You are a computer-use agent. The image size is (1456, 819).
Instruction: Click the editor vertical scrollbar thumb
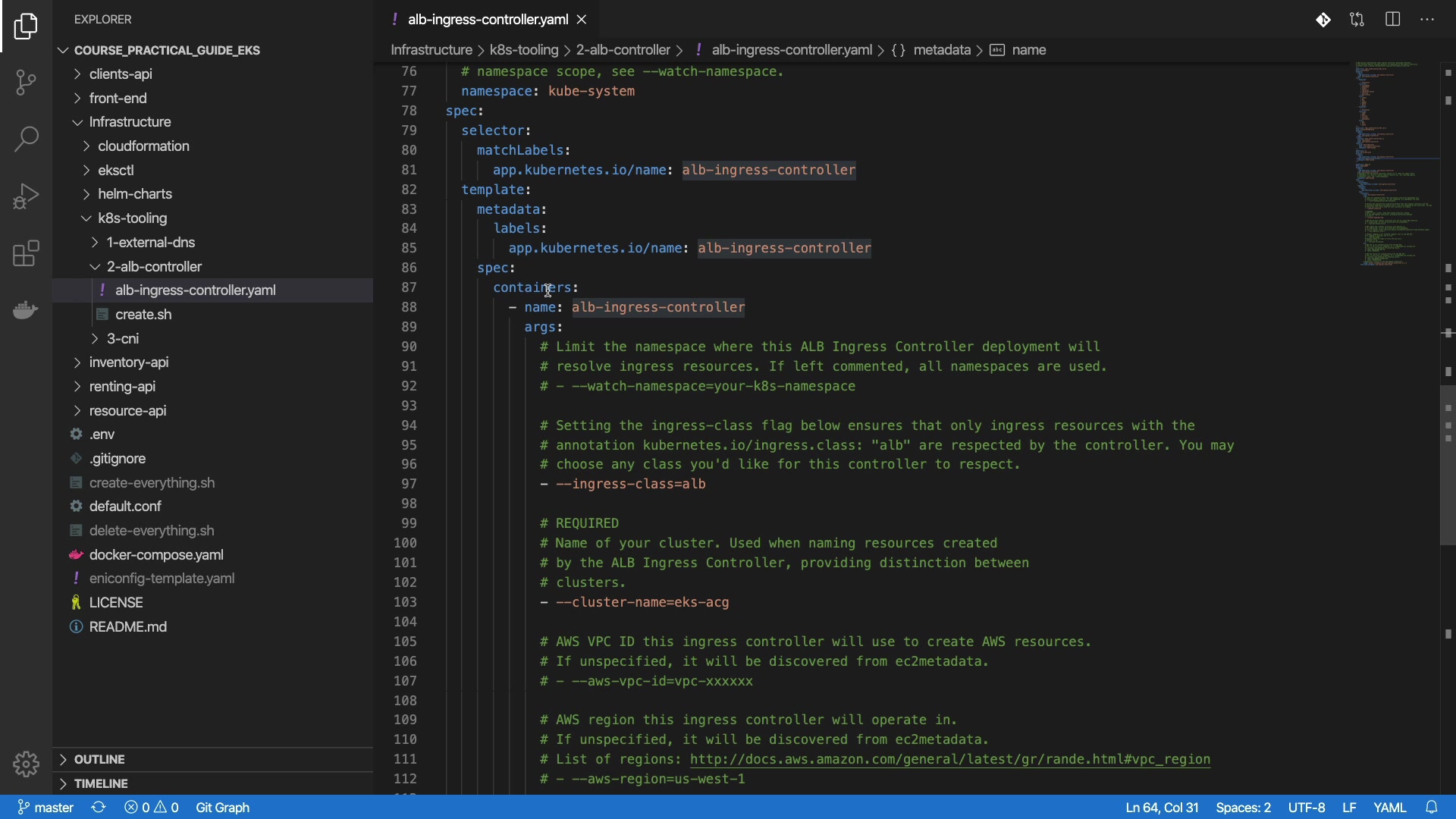point(1448,465)
